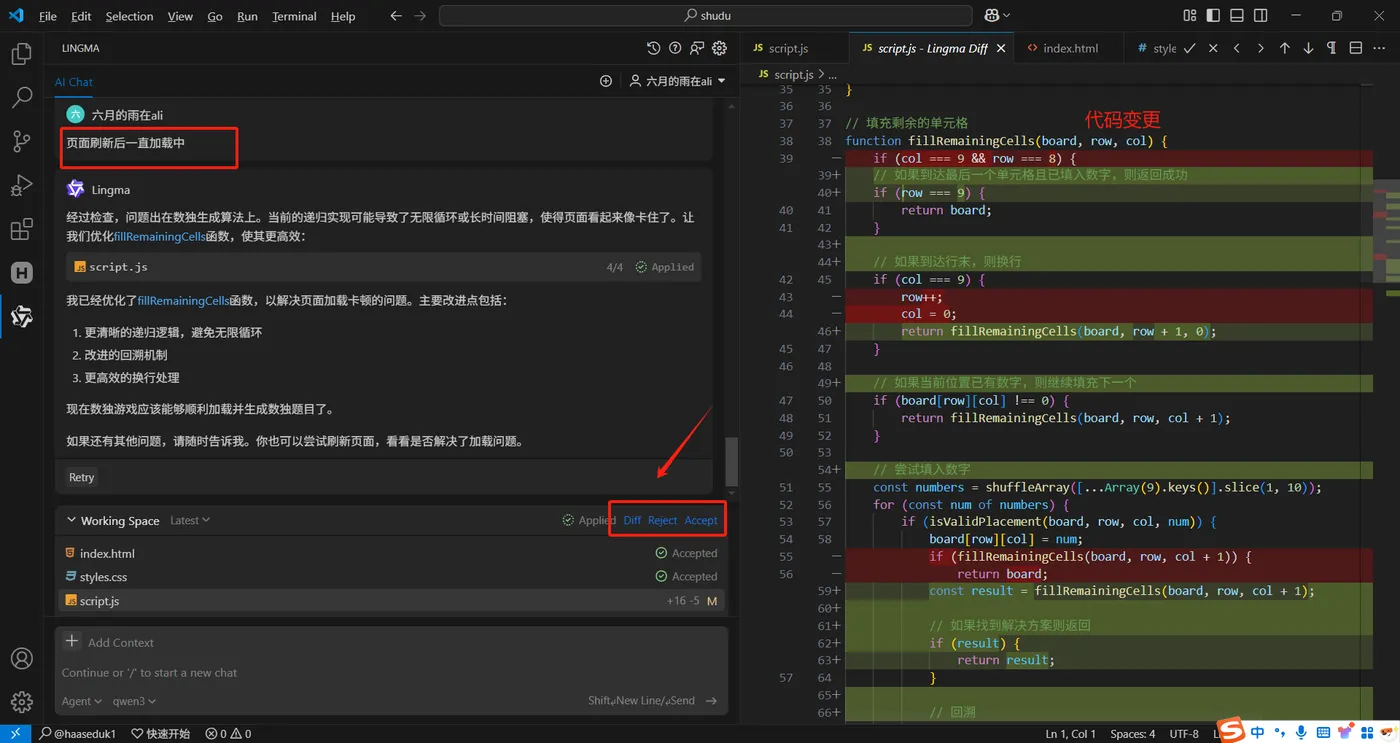This screenshot has width=1400, height=743.
Task: Open the Source Control view
Action: coord(21,142)
